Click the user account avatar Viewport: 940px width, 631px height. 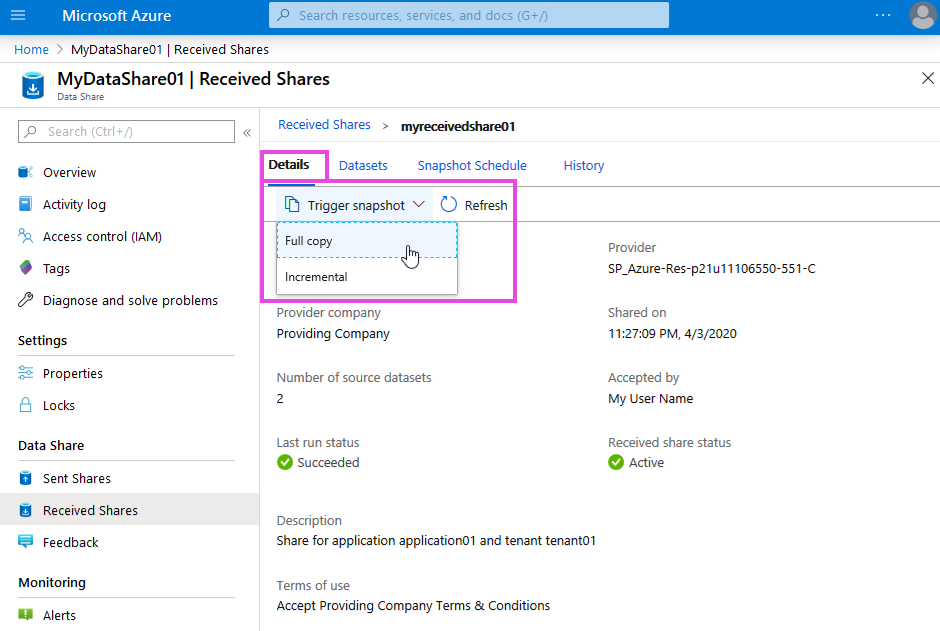922,16
